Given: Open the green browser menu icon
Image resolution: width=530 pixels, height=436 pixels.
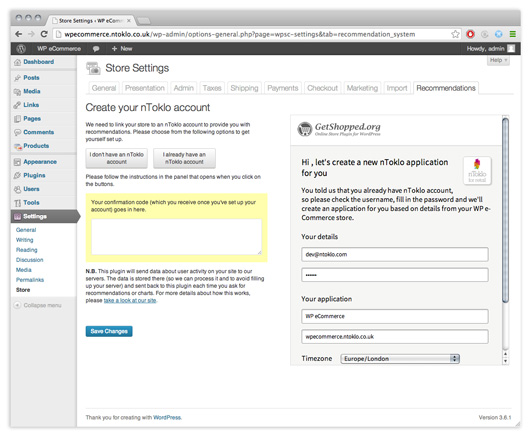Looking at the screenshot, I should pos(512,34).
